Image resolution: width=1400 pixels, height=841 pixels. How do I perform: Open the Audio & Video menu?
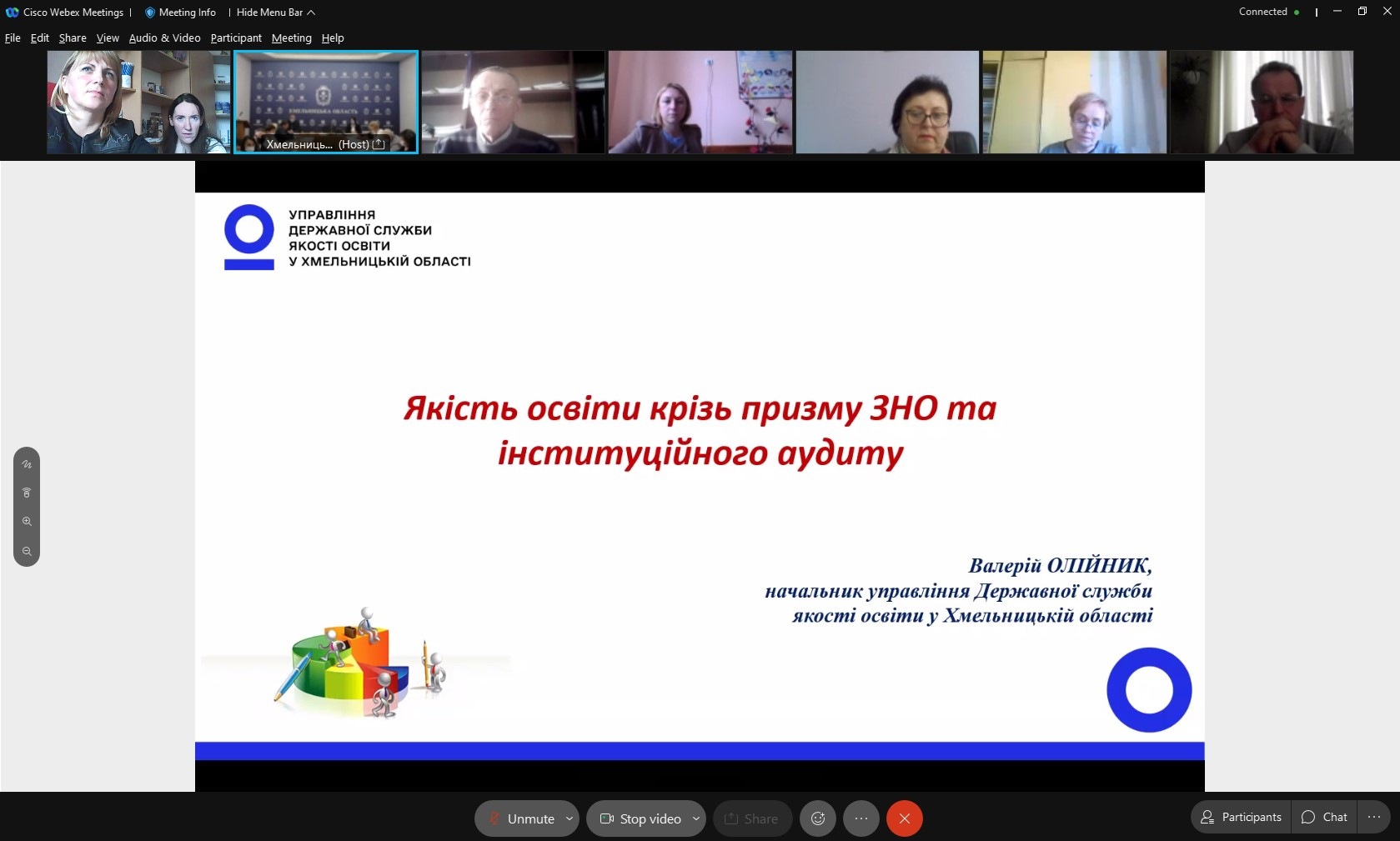click(x=164, y=38)
